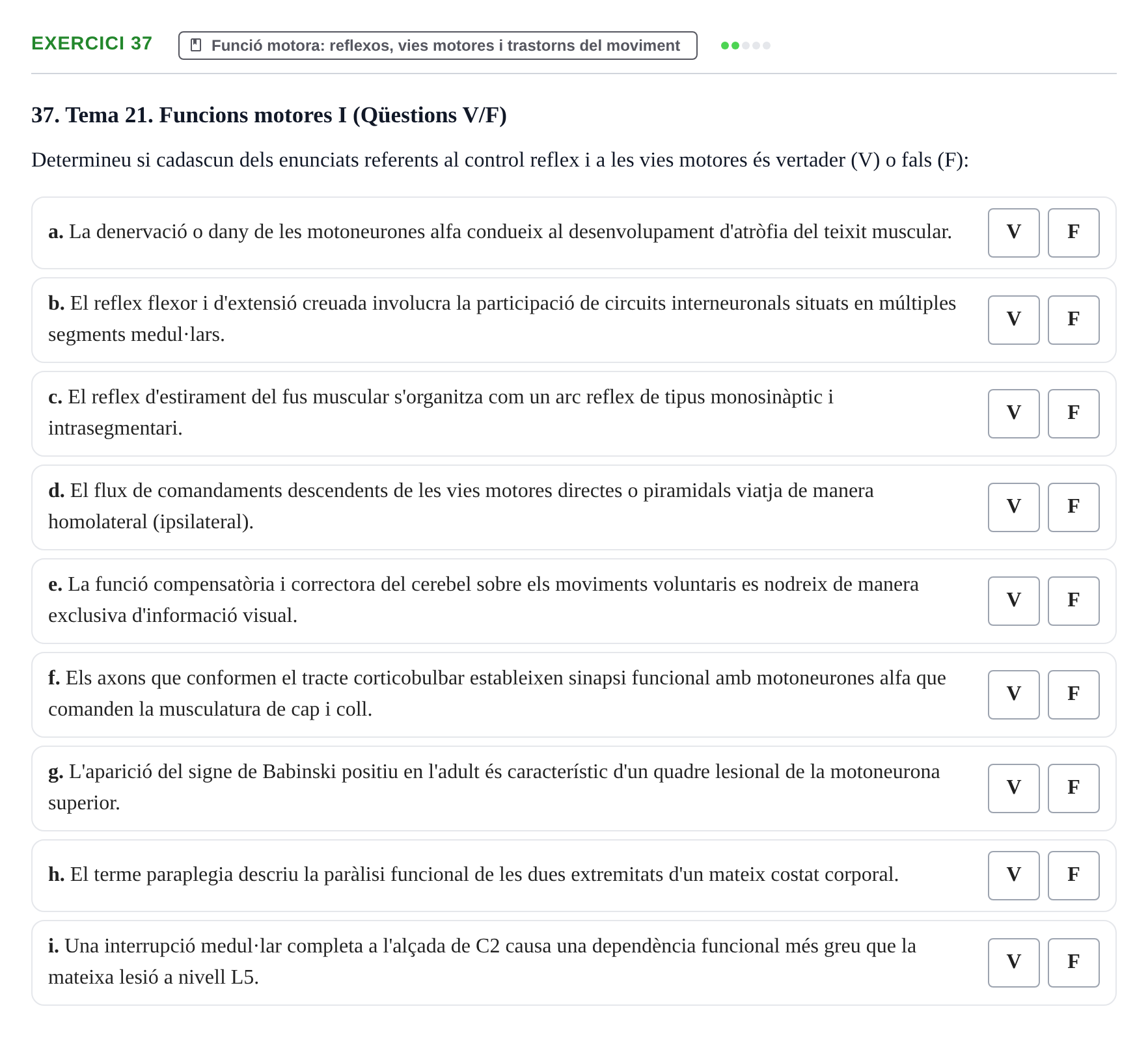The height and width of the screenshot is (1037, 1148).
Task: Click the difficulty dots indicator
Action: (x=745, y=46)
